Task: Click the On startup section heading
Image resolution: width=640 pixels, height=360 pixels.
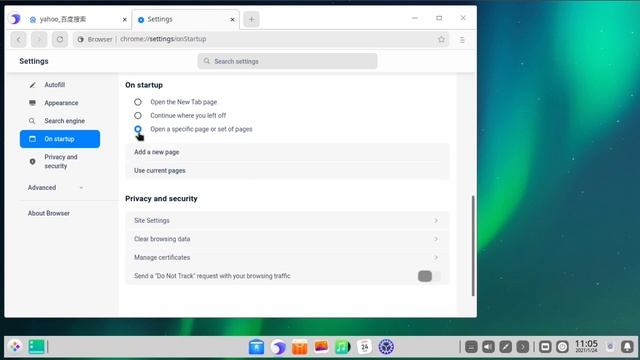Action: 144,85
